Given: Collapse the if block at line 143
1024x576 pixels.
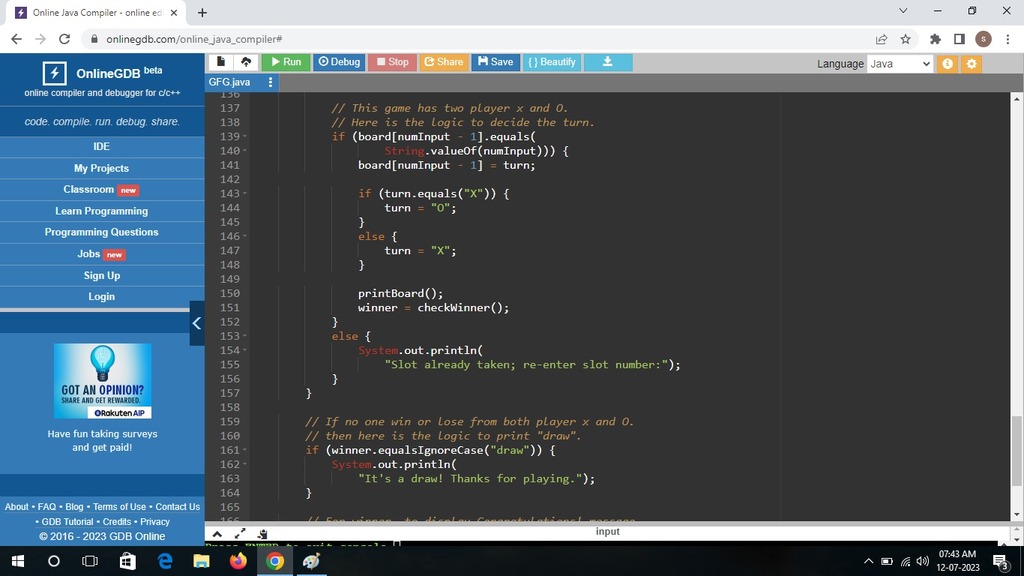Looking at the screenshot, I should coord(245,193).
